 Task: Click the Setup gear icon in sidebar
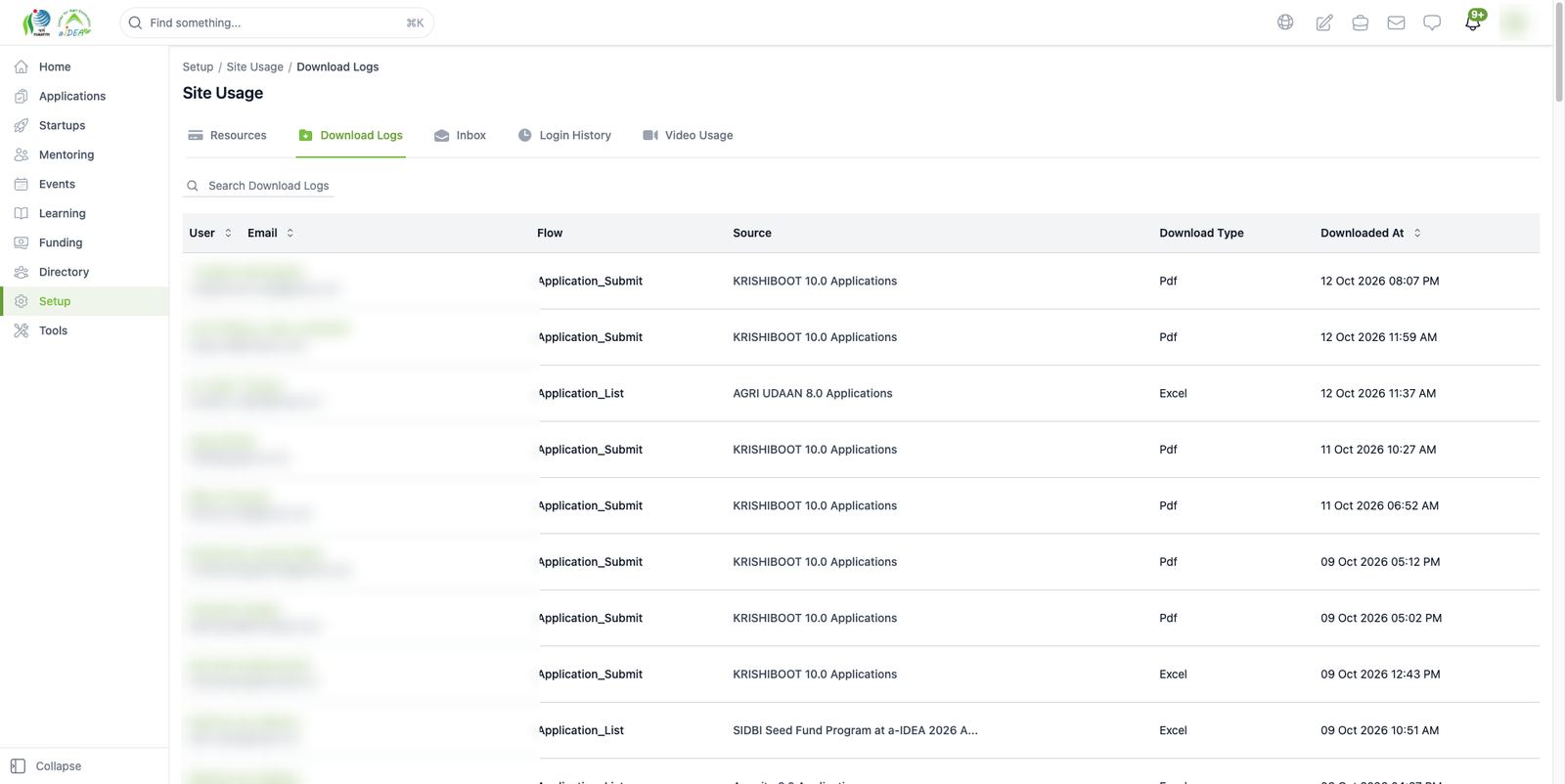[x=22, y=301]
